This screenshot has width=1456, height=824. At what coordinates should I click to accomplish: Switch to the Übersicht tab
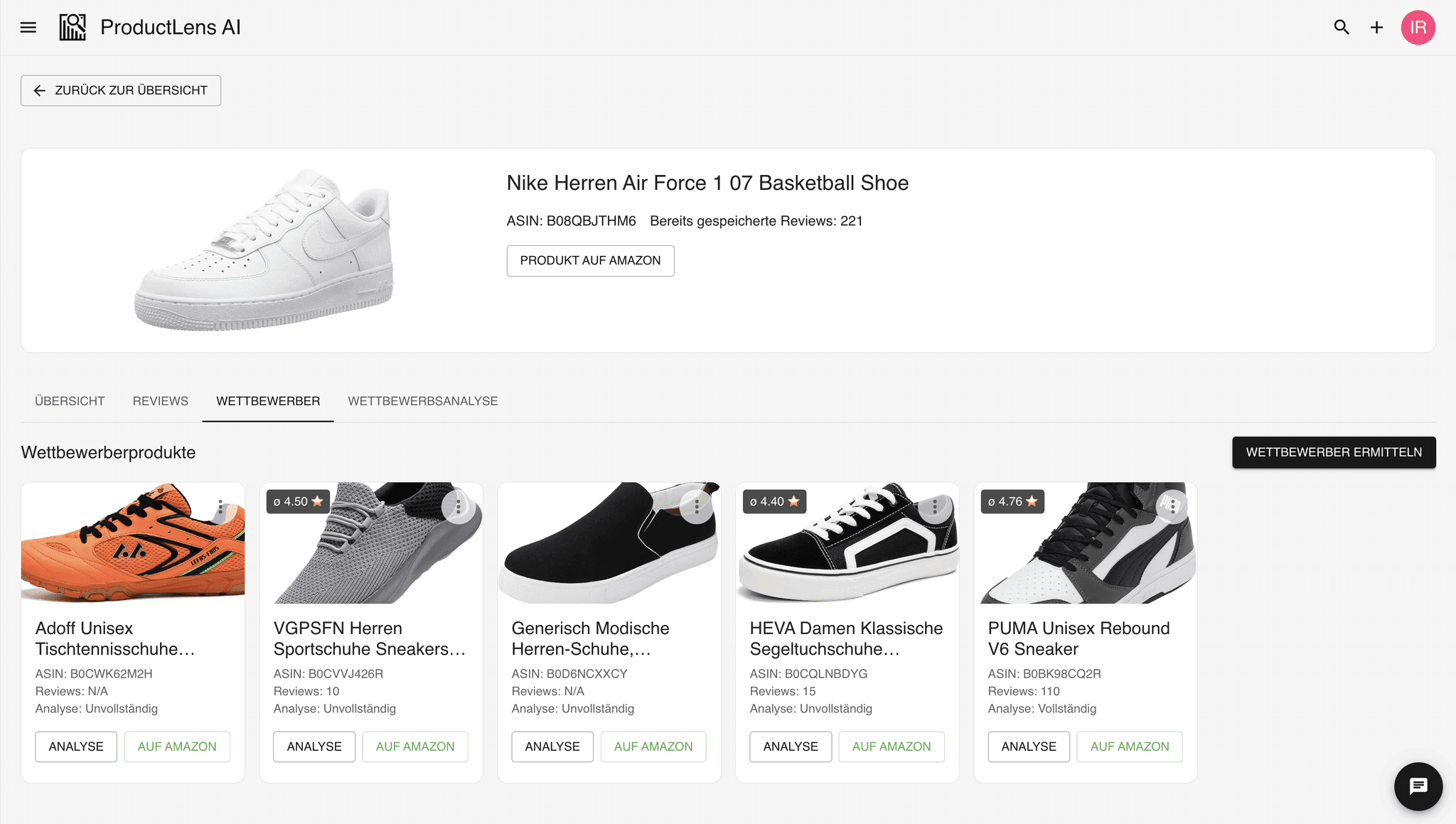70,401
